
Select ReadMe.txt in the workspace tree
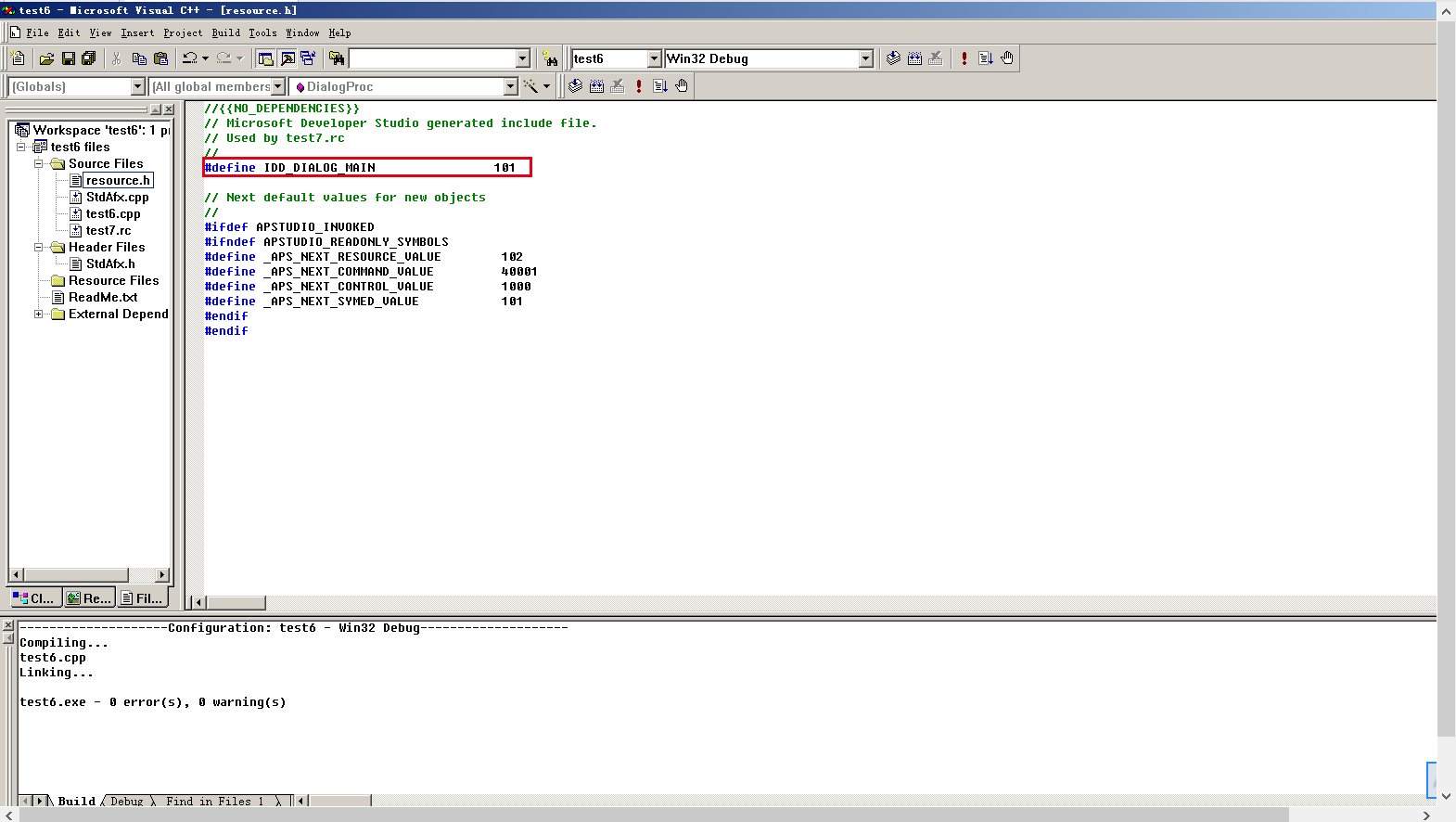(102, 298)
